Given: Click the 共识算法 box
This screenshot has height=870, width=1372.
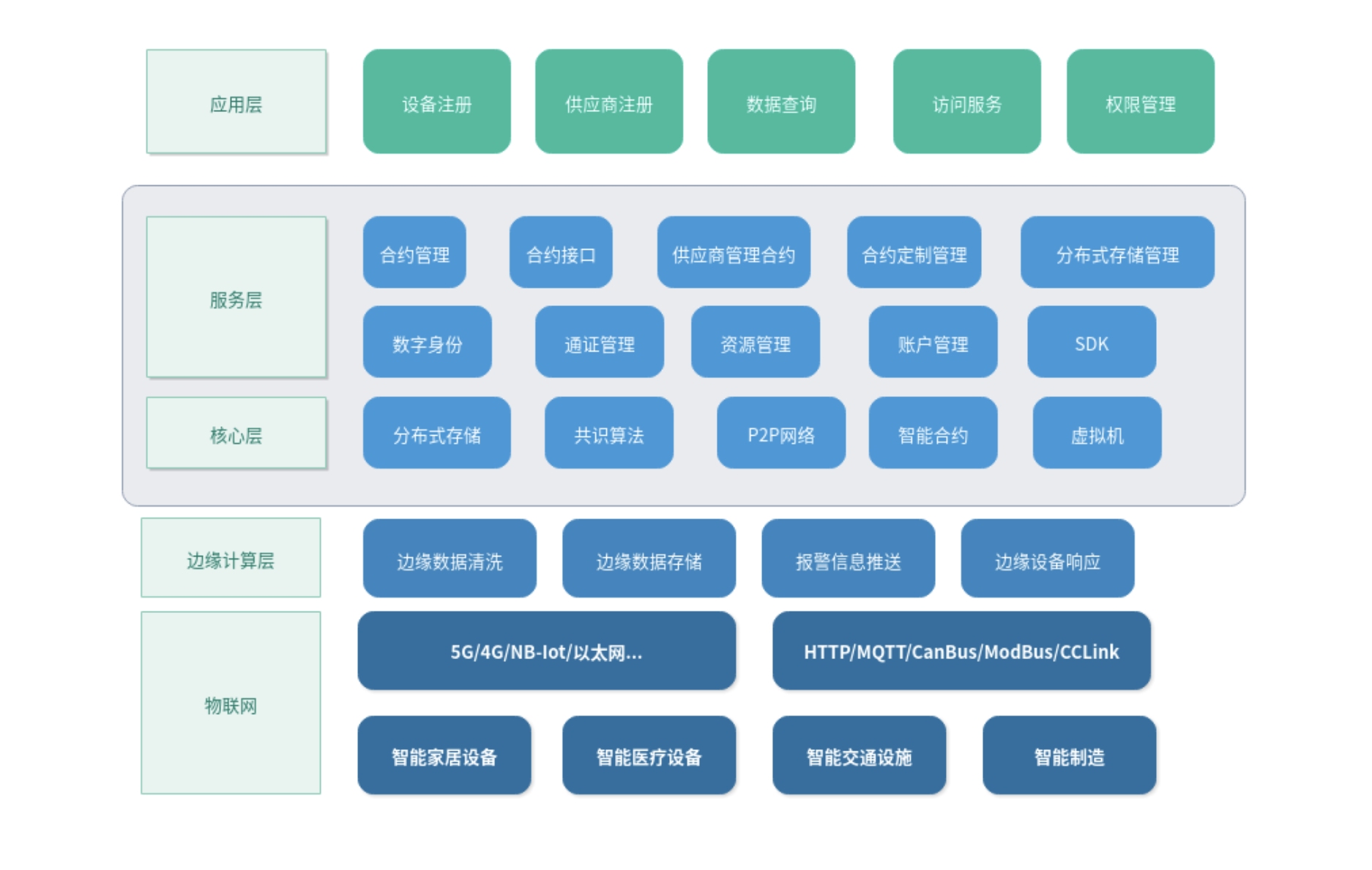Looking at the screenshot, I should (609, 433).
